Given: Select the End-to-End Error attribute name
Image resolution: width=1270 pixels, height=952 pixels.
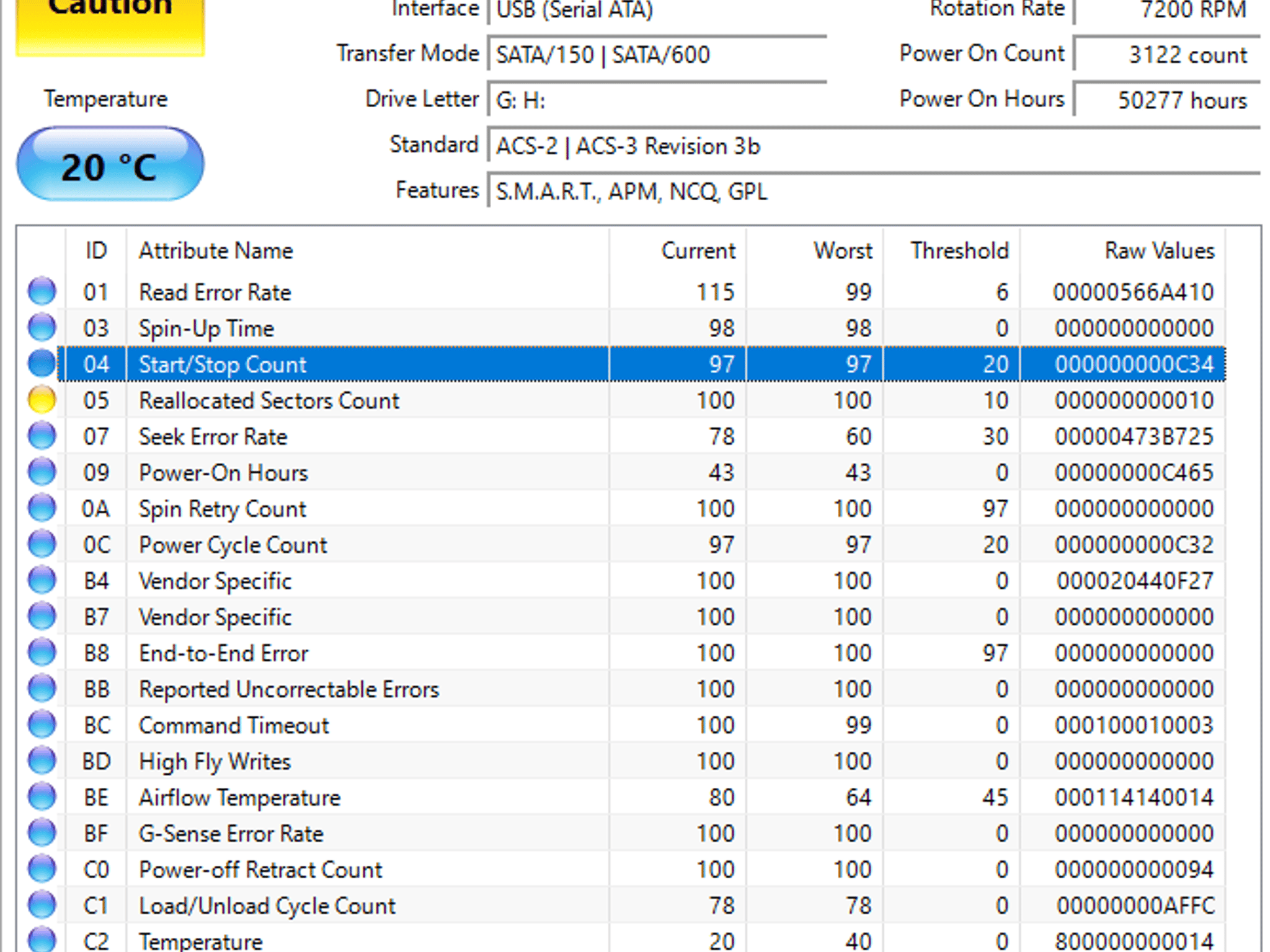Looking at the screenshot, I should [224, 653].
